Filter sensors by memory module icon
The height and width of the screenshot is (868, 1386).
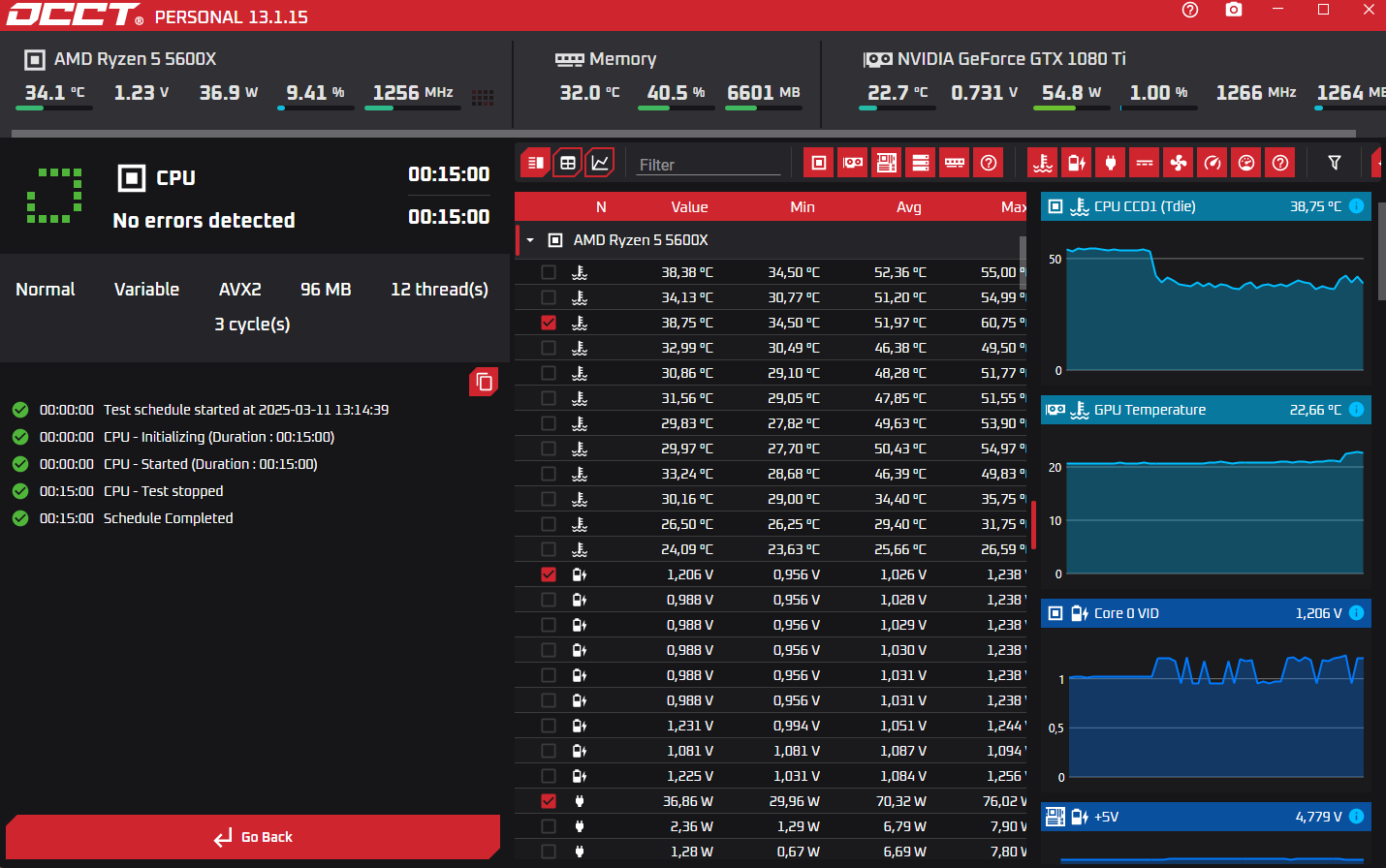(x=955, y=163)
